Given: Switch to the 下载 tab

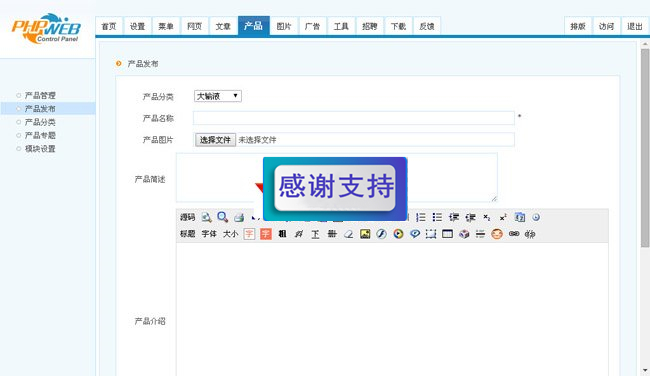Looking at the screenshot, I should (398, 27).
